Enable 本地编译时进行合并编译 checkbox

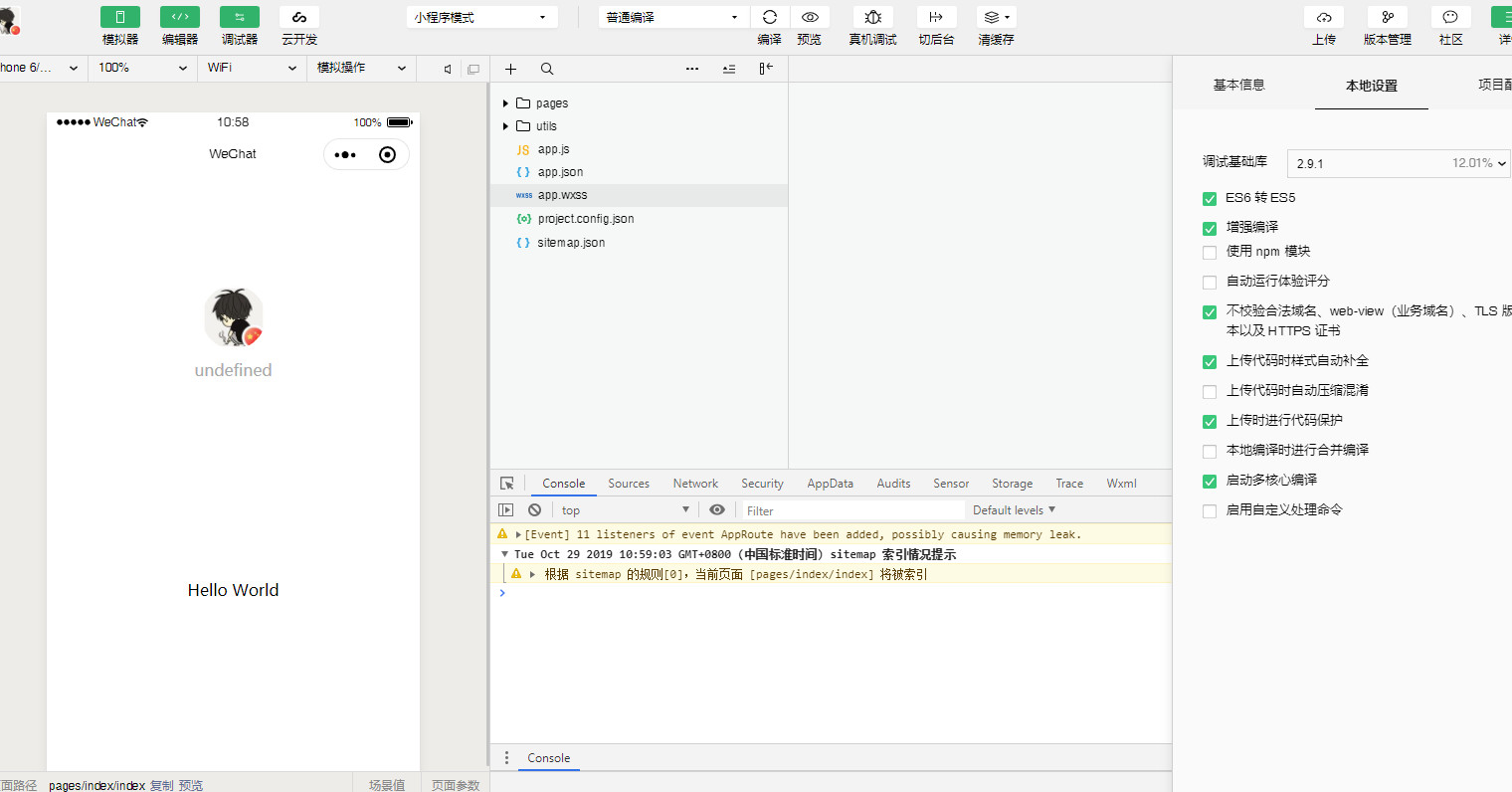[1210, 452]
